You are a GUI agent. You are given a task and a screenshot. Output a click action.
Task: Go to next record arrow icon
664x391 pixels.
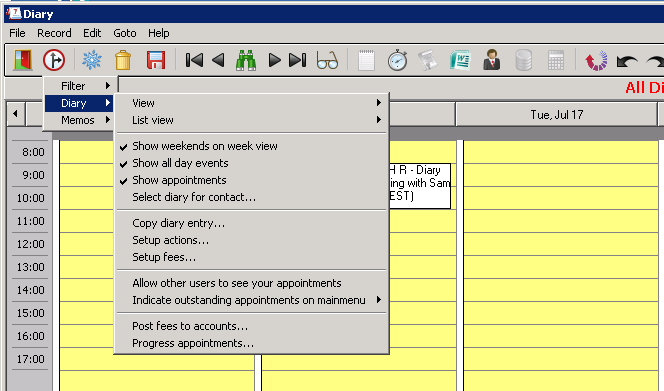point(274,60)
